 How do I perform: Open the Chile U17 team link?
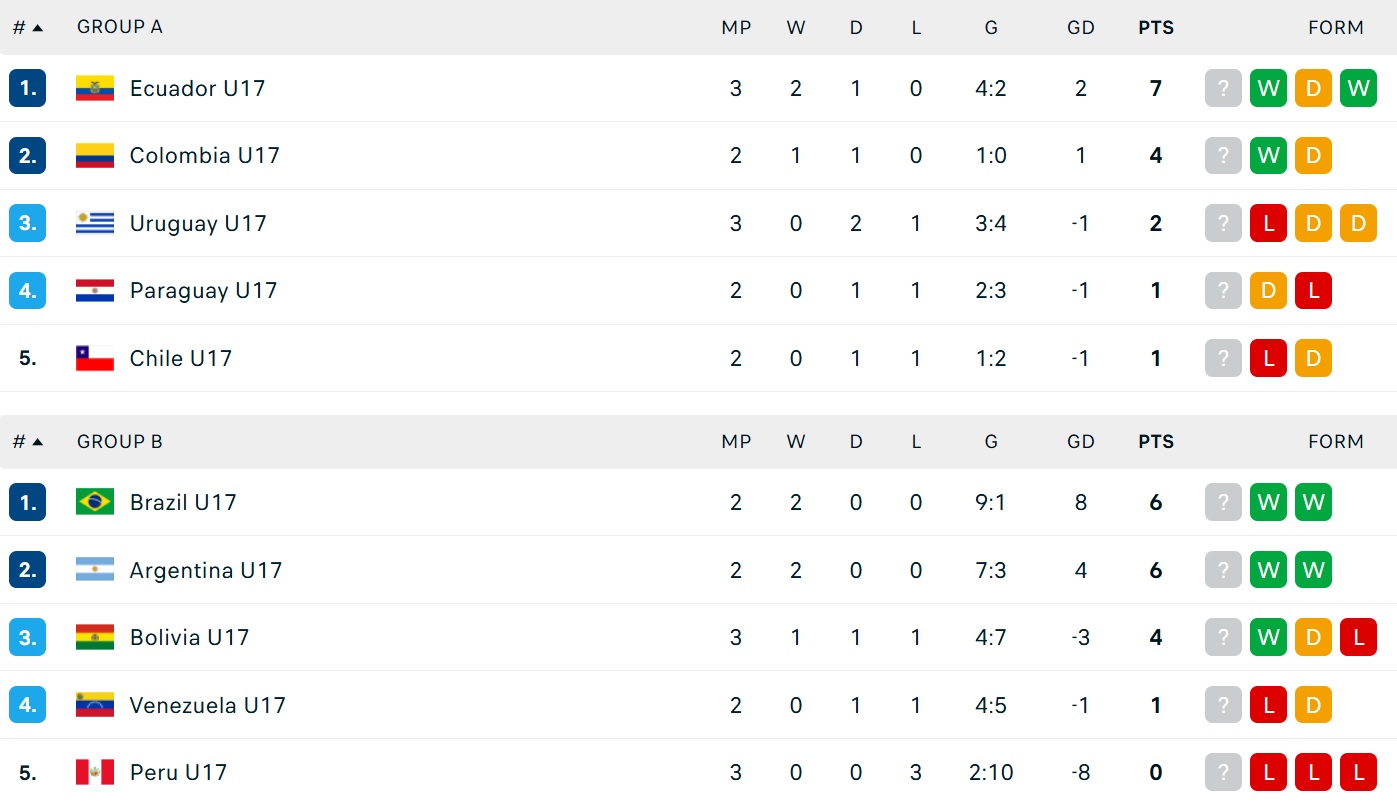pos(181,358)
